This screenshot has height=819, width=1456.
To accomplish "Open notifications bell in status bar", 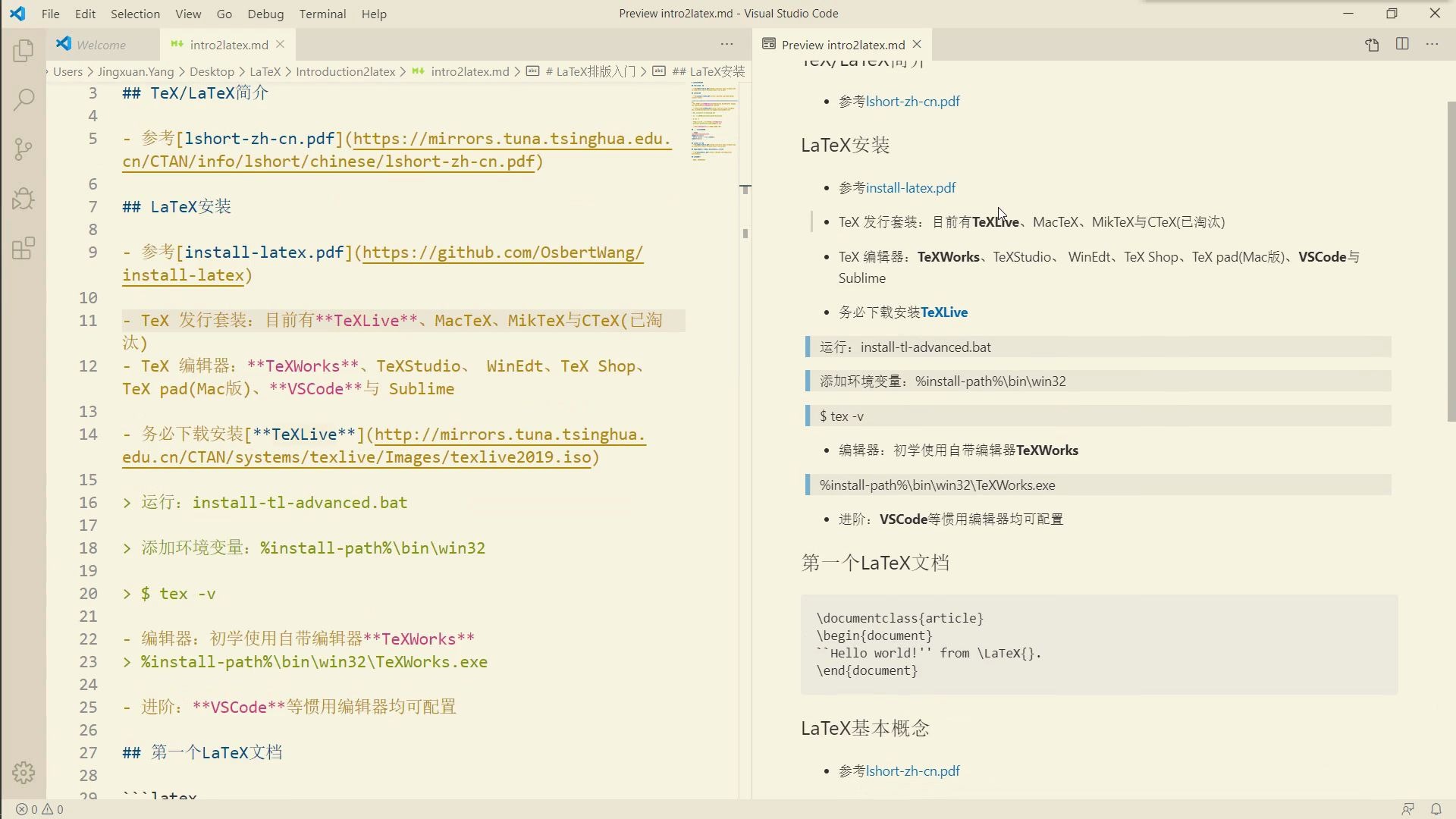I will click(1436, 809).
